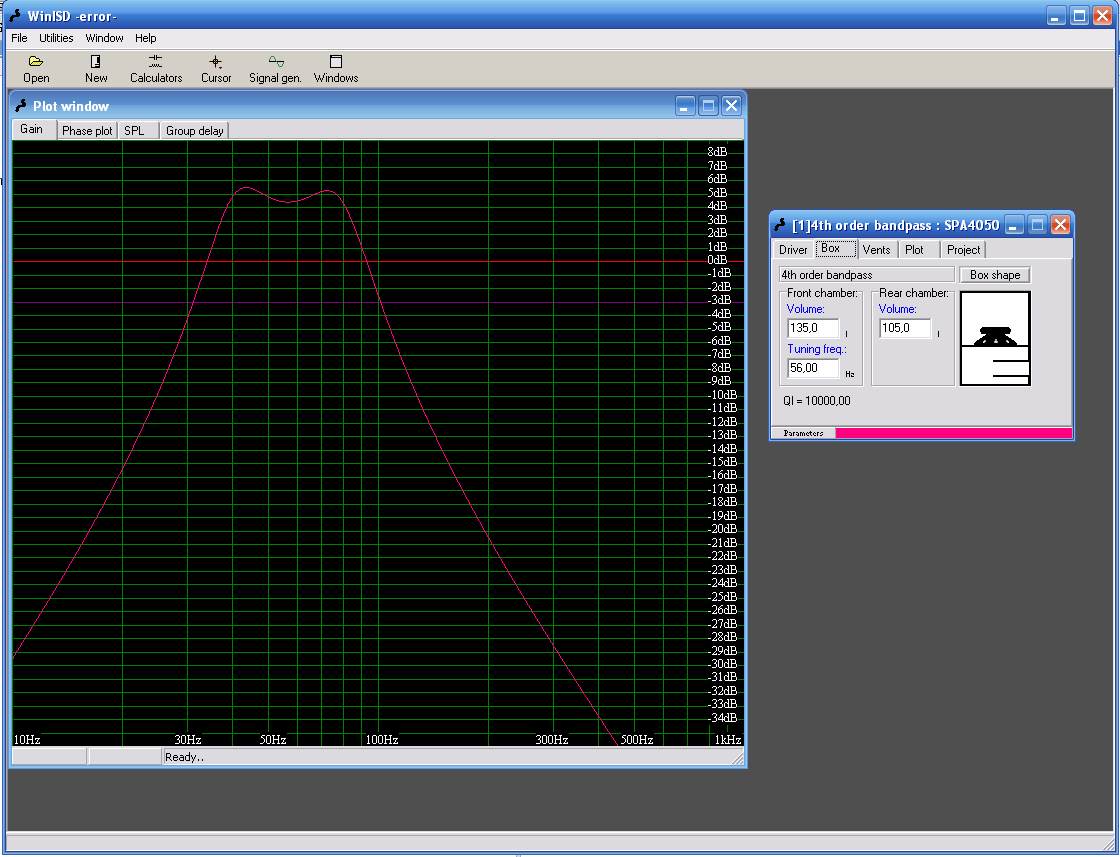Open the Help menu
1120x857 pixels.
pyautogui.click(x=146, y=38)
